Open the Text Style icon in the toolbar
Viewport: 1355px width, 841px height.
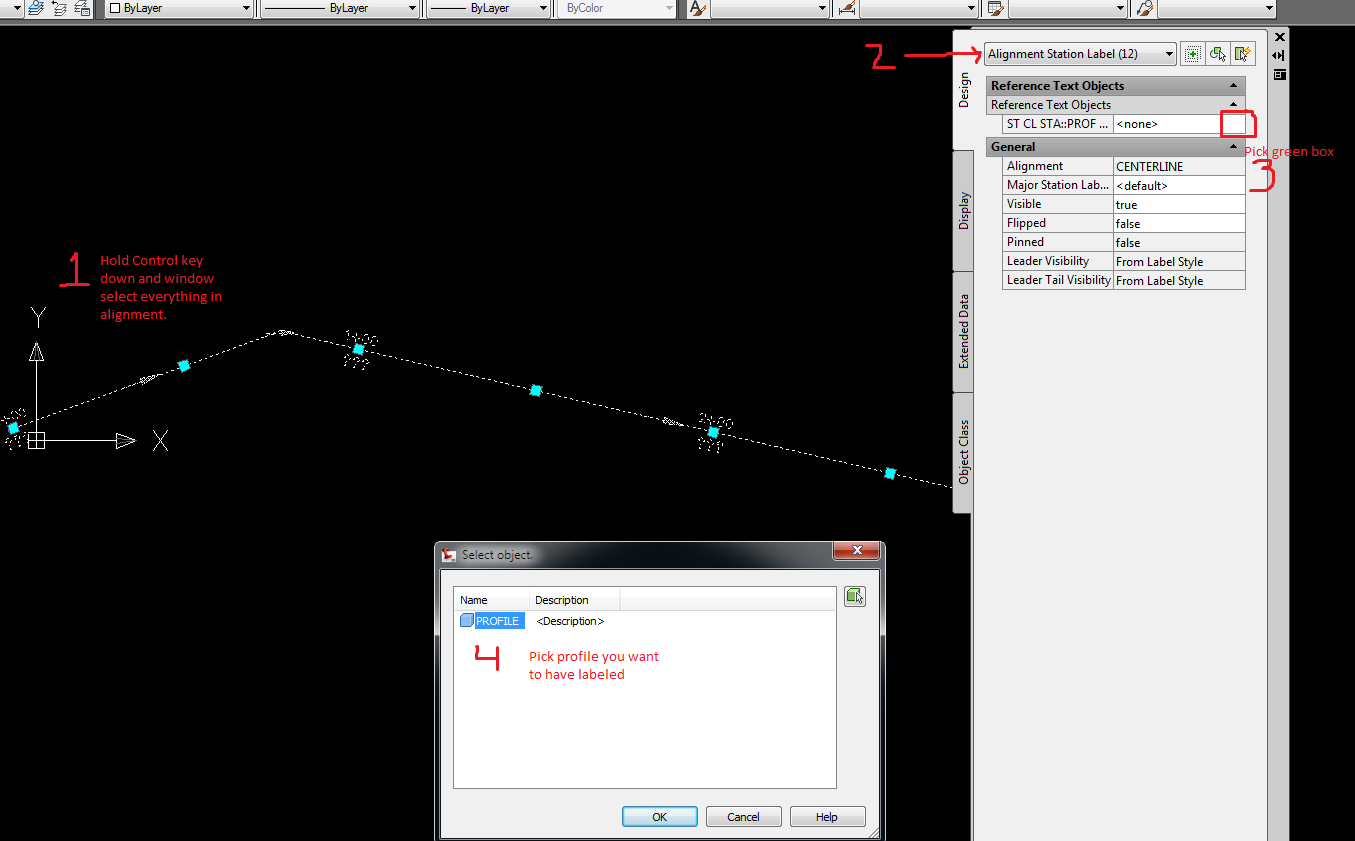click(x=697, y=8)
